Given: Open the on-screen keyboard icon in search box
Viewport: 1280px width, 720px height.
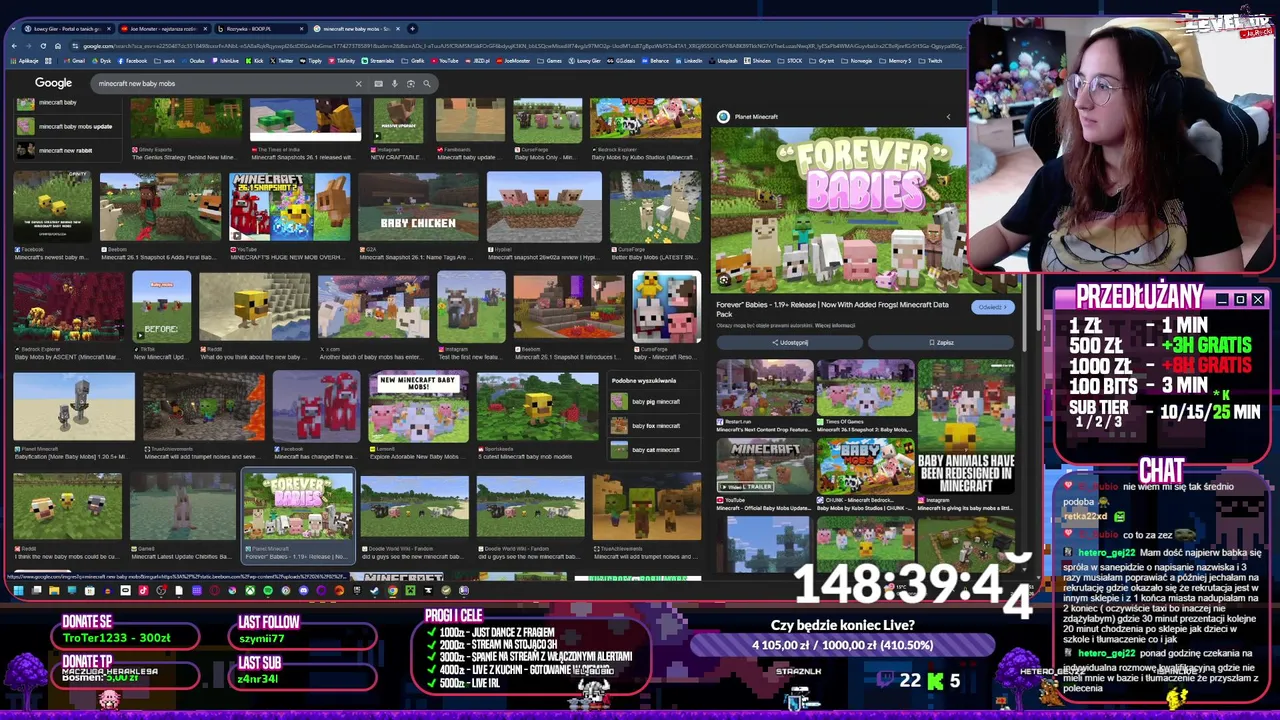Looking at the screenshot, I should pos(378,84).
